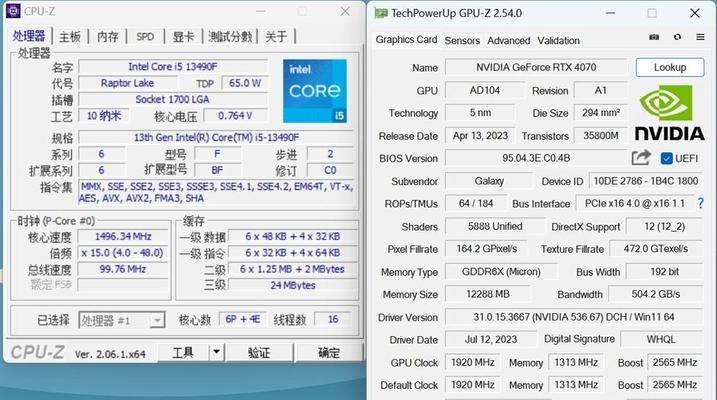Click the 工具 button in CPU-Z
This screenshot has height=400, width=717.
[x=183, y=352]
